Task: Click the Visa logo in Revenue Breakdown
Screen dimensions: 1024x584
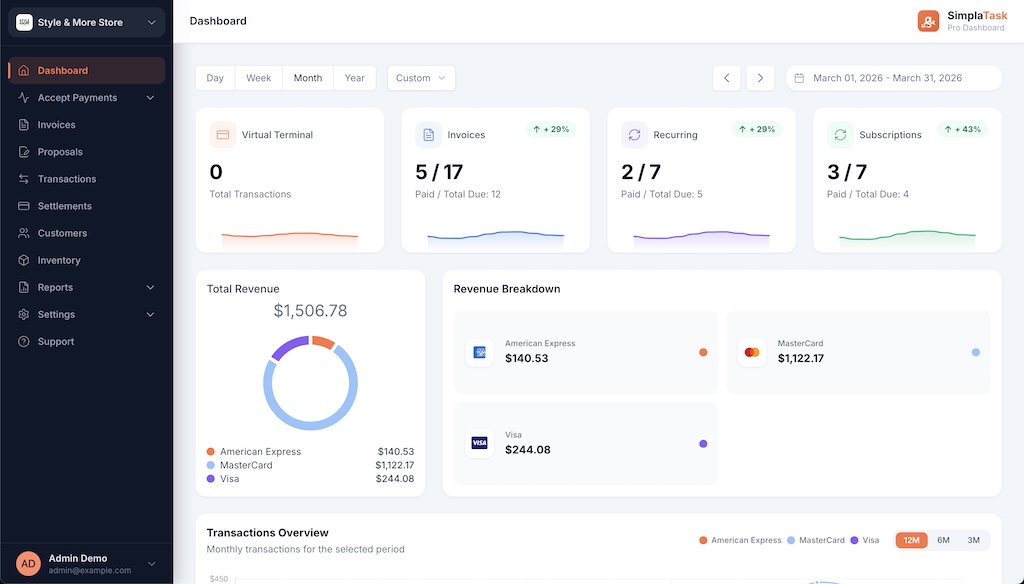Action: coord(479,443)
